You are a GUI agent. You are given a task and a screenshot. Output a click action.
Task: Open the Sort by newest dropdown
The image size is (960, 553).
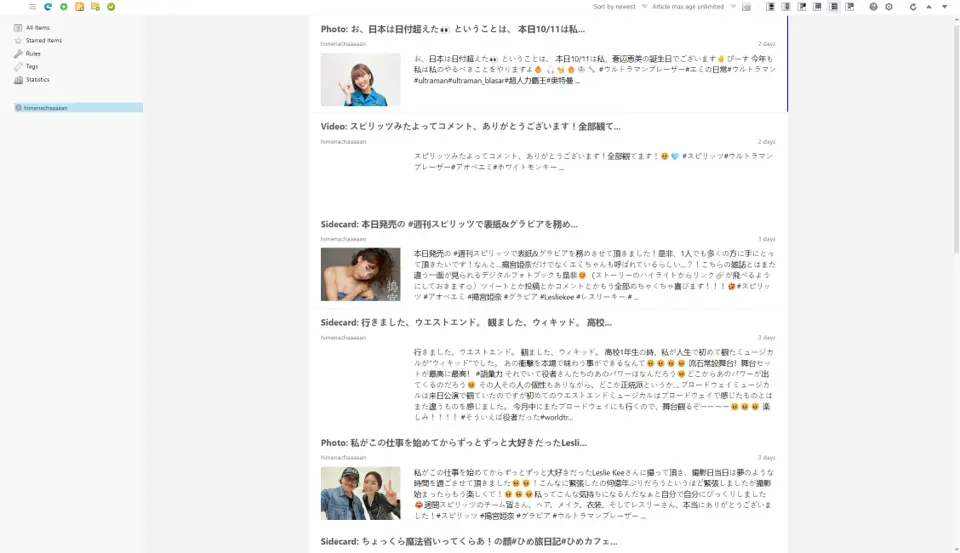pyautogui.click(x=620, y=7)
